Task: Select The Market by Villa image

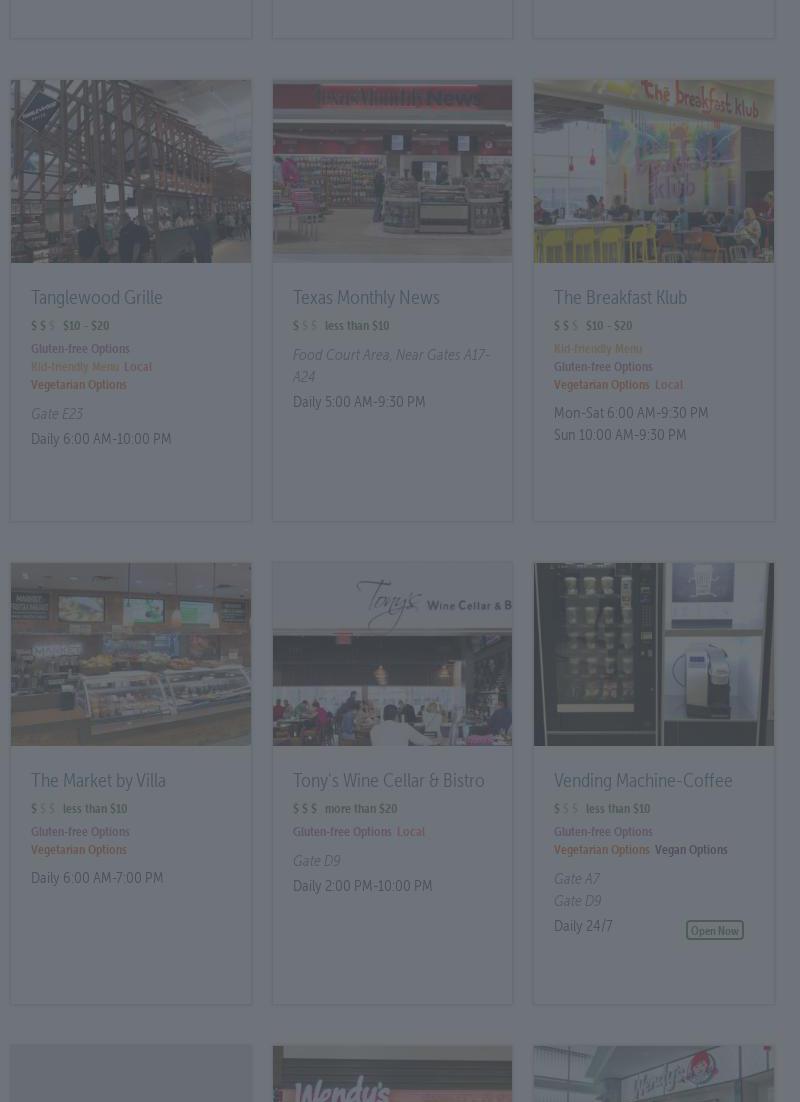Action: (x=131, y=654)
